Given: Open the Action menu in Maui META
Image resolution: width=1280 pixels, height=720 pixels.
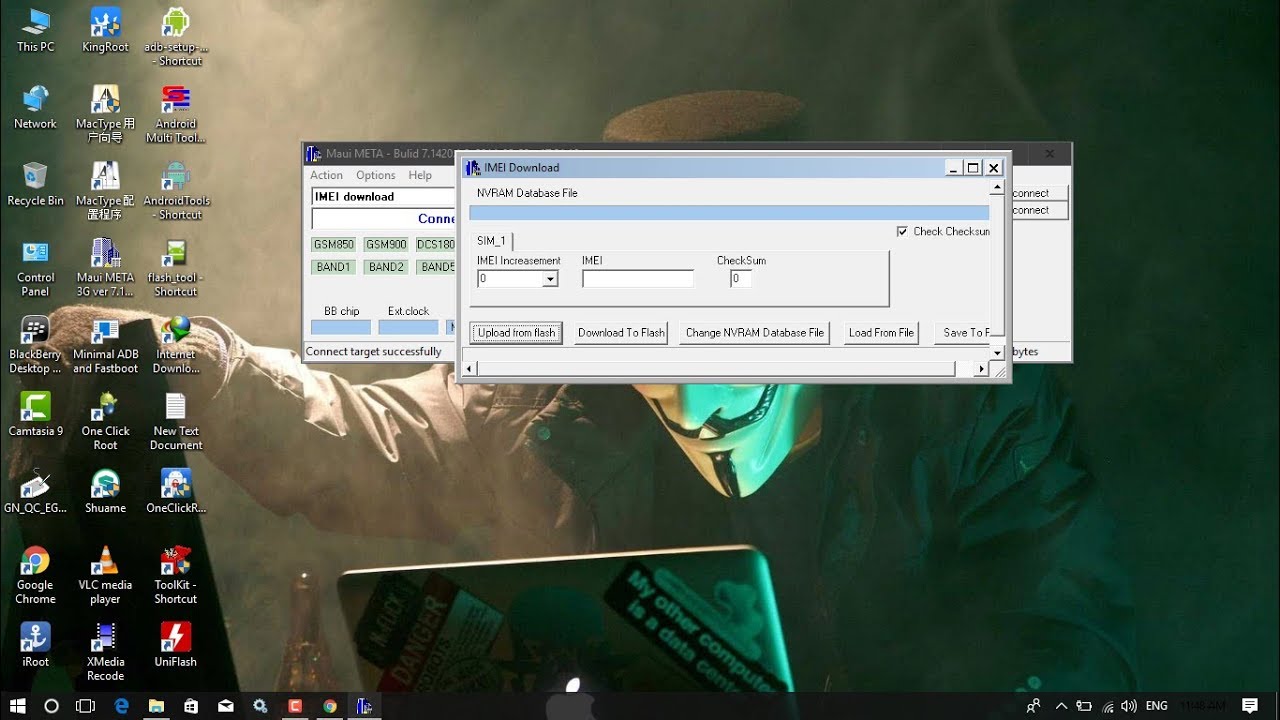Looking at the screenshot, I should (327, 175).
